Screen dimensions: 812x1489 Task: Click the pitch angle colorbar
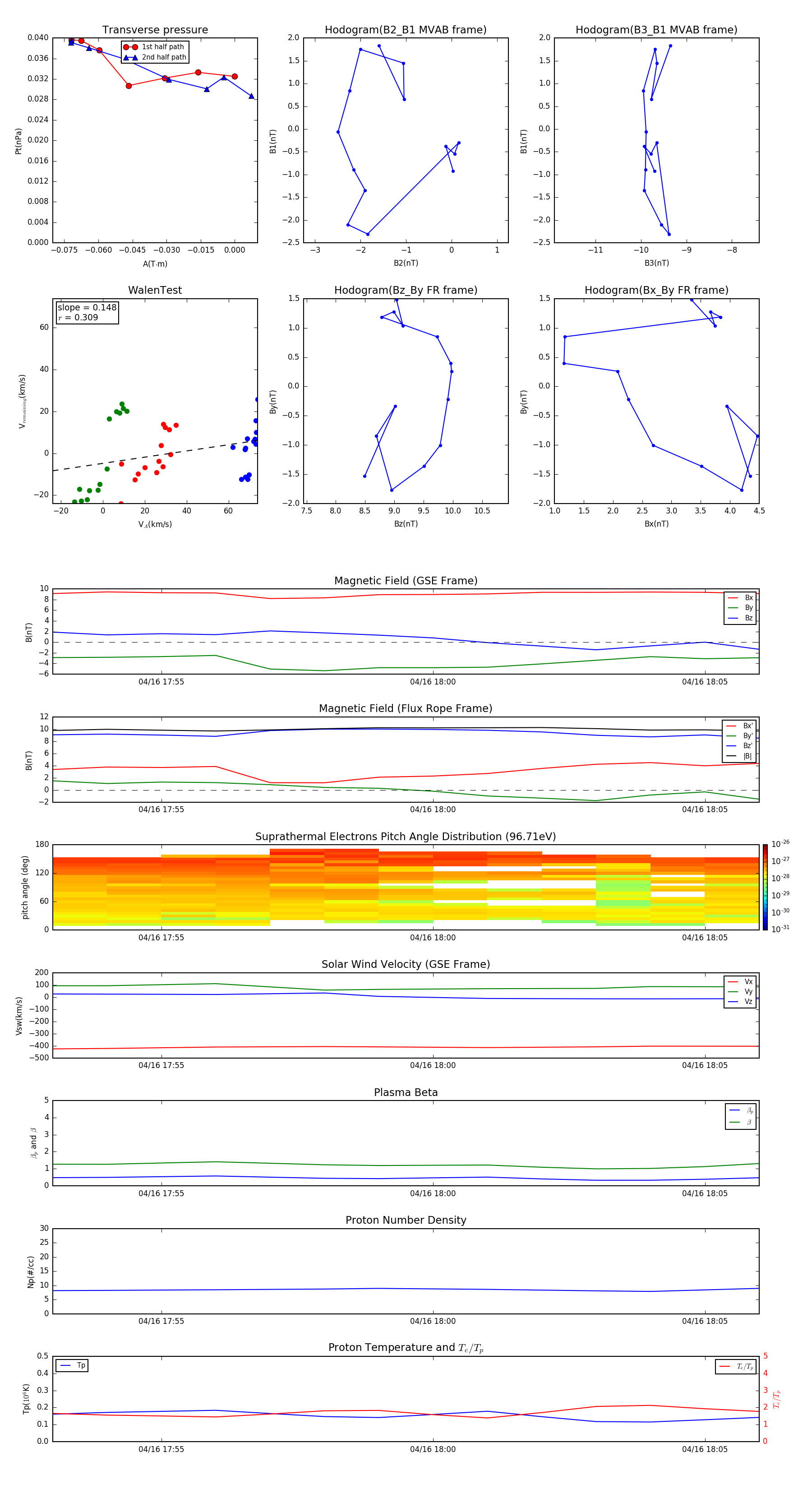point(765,887)
